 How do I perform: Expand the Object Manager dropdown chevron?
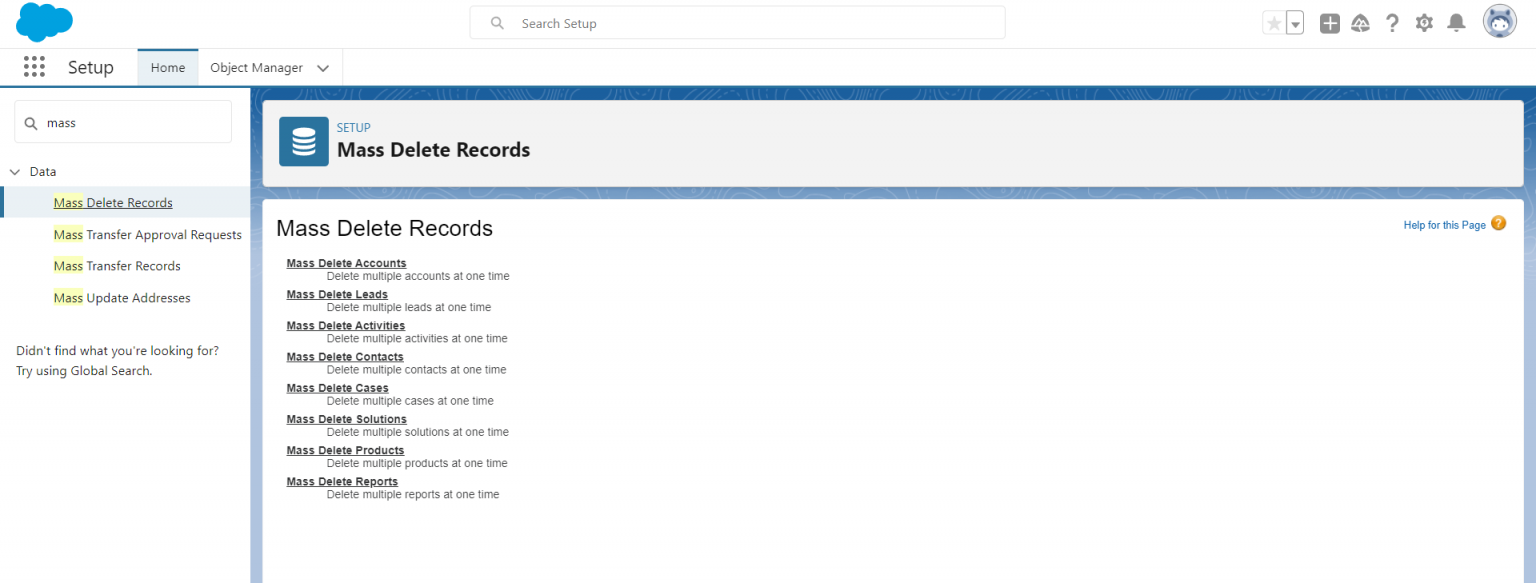322,67
